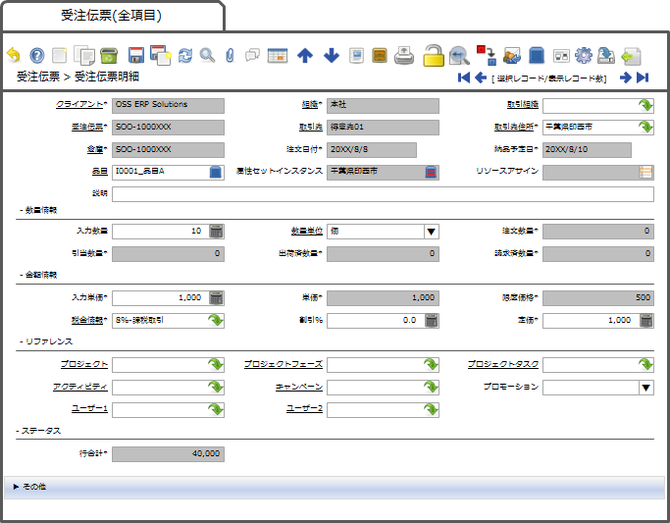Open プロジェクトフェーズ lookup green arrow
The width and height of the screenshot is (670, 523).
pos(431,365)
